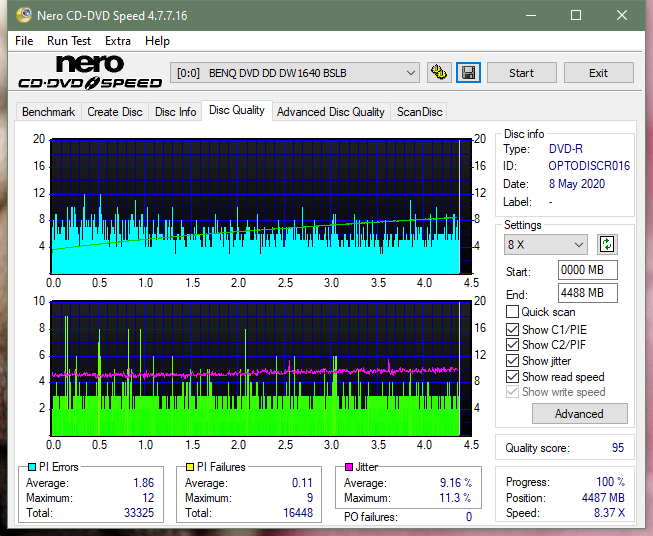Expand the 8 X speed dropdown
The width and height of the screenshot is (653, 536).
click(x=546, y=244)
